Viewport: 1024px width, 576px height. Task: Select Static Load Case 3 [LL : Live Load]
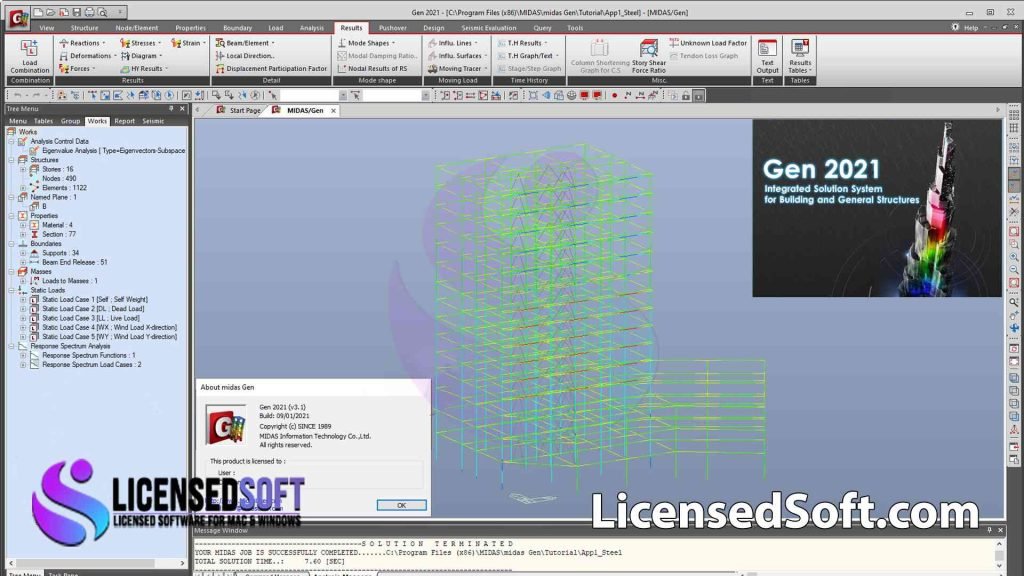[91, 318]
